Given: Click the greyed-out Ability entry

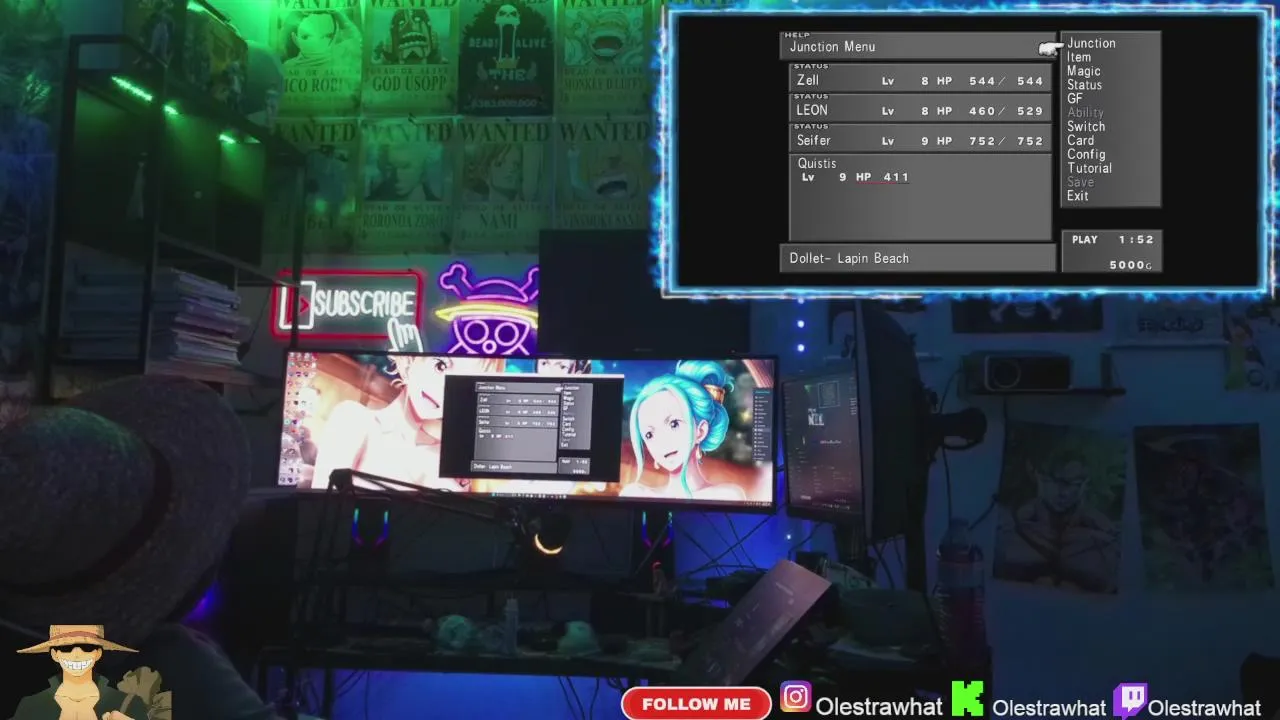Looking at the screenshot, I should pyautogui.click(x=1085, y=113).
